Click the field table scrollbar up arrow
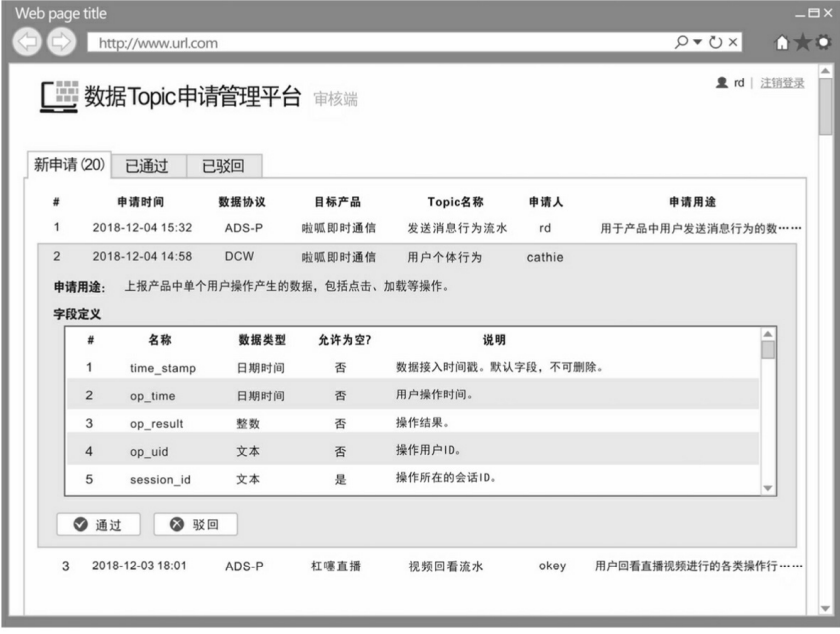 tap(768, 334)
